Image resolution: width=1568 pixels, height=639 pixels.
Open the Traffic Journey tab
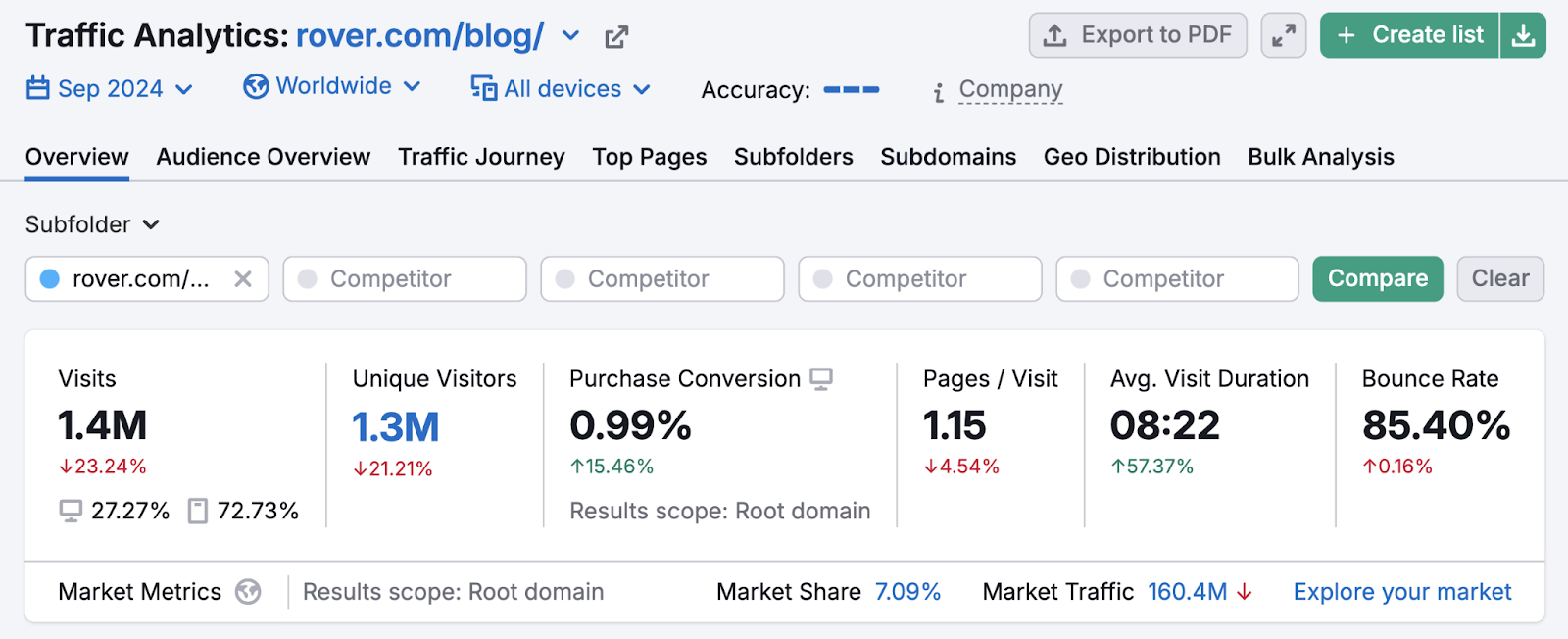click(481, 157)
